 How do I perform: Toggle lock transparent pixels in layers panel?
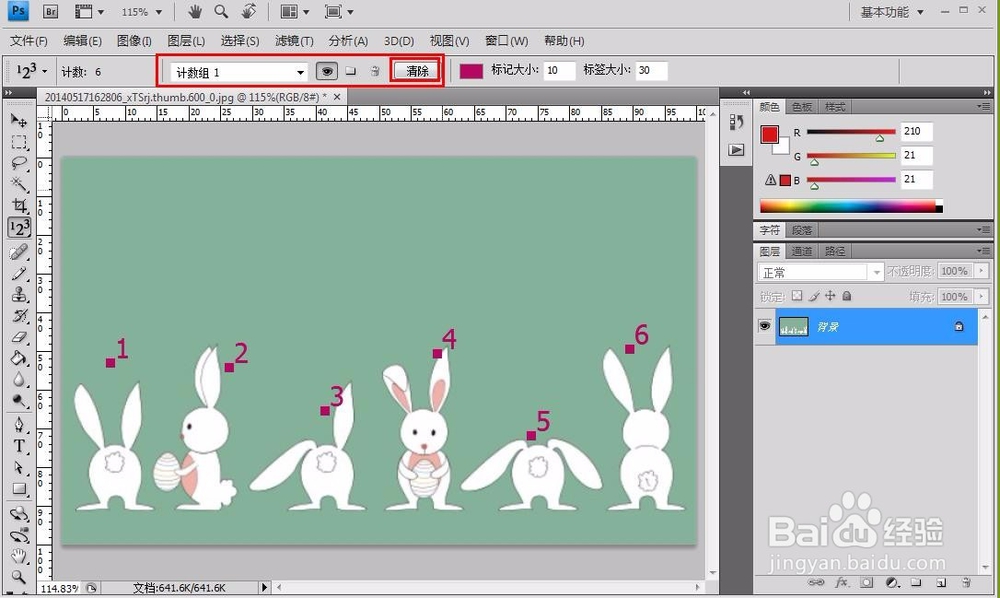(x=797, y=297)
